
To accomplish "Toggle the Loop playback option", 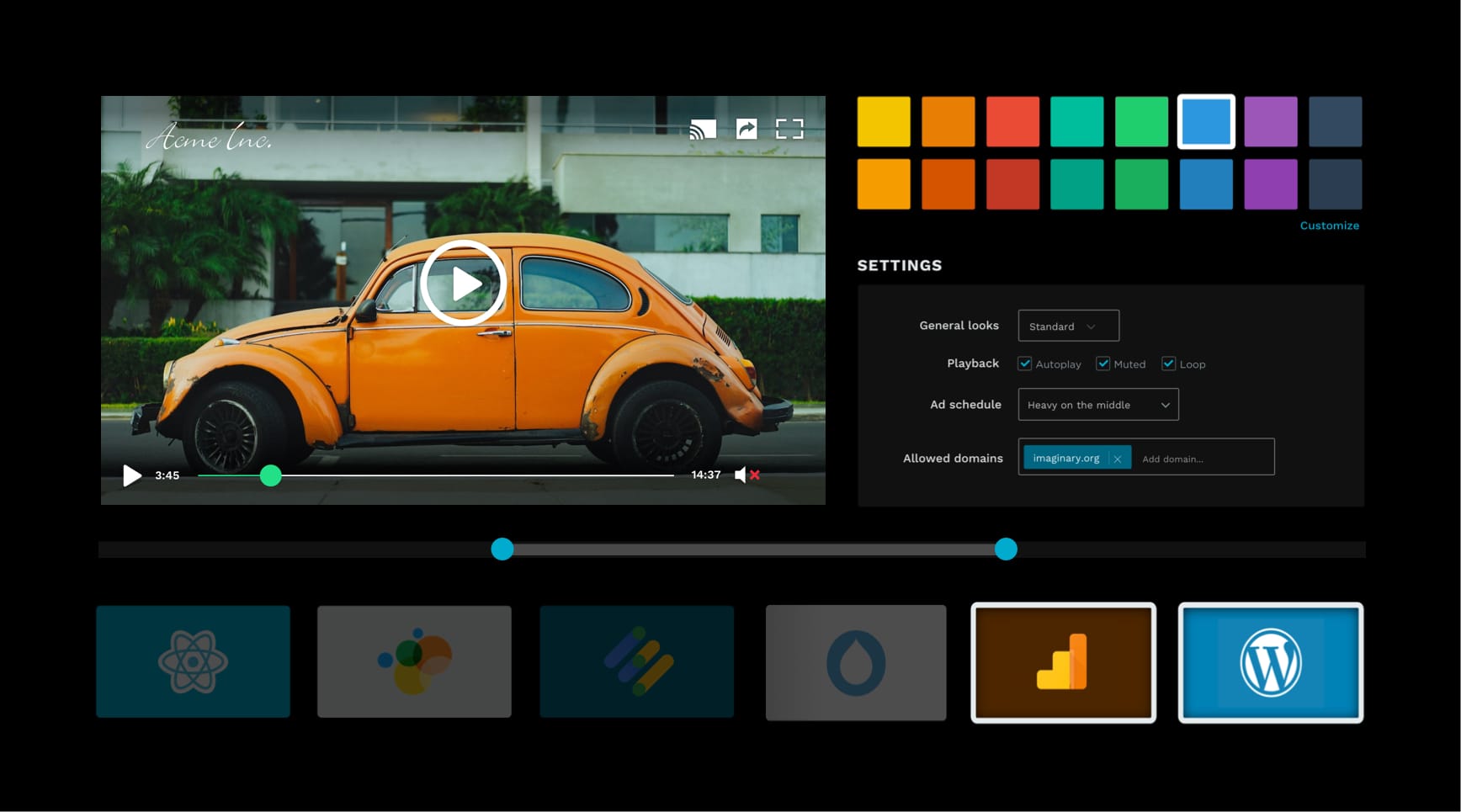I will (1168, 364).
